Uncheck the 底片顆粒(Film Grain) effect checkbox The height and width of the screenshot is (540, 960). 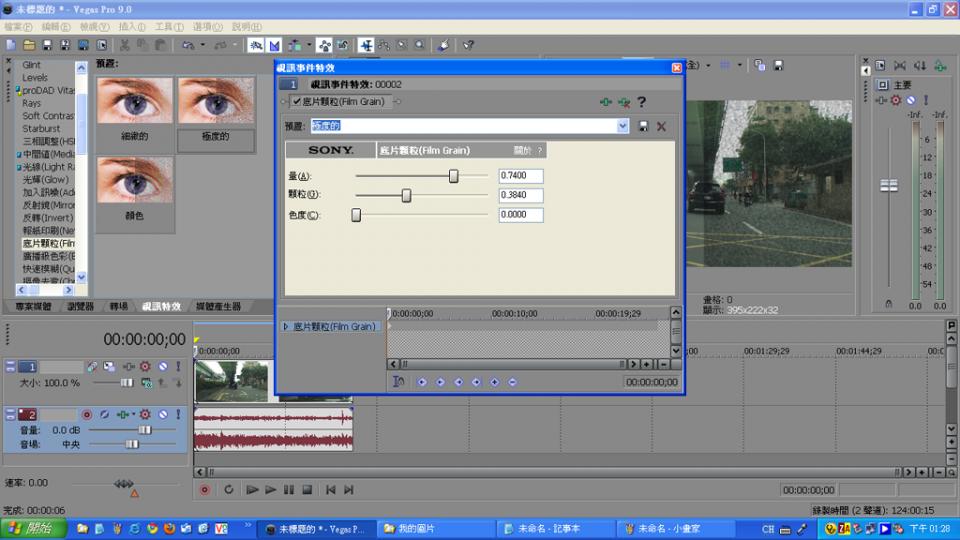(x=297, y=102)
